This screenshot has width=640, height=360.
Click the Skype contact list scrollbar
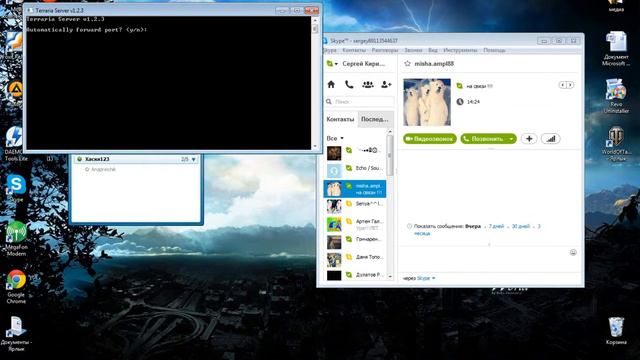390,157
